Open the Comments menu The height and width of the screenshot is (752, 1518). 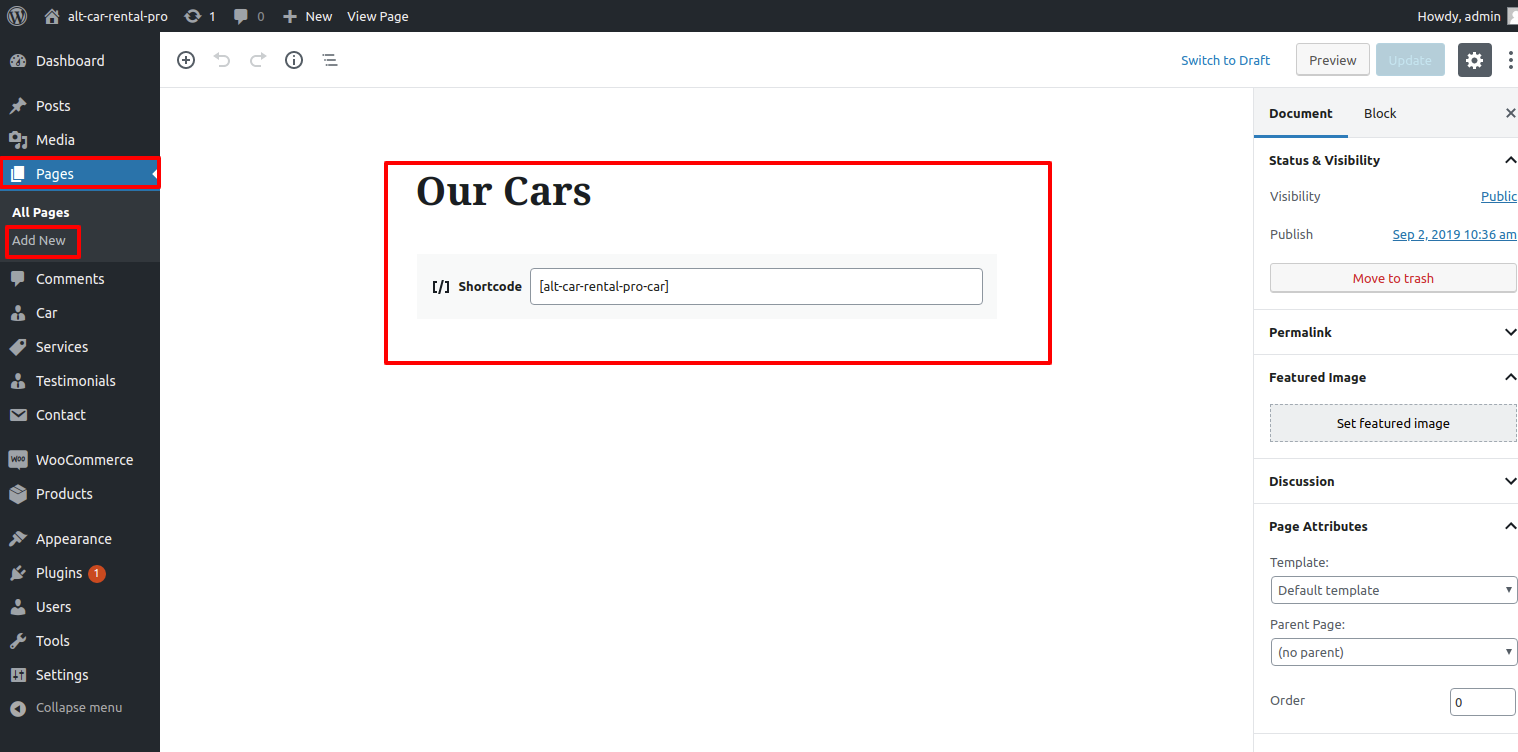coord(80,279)
